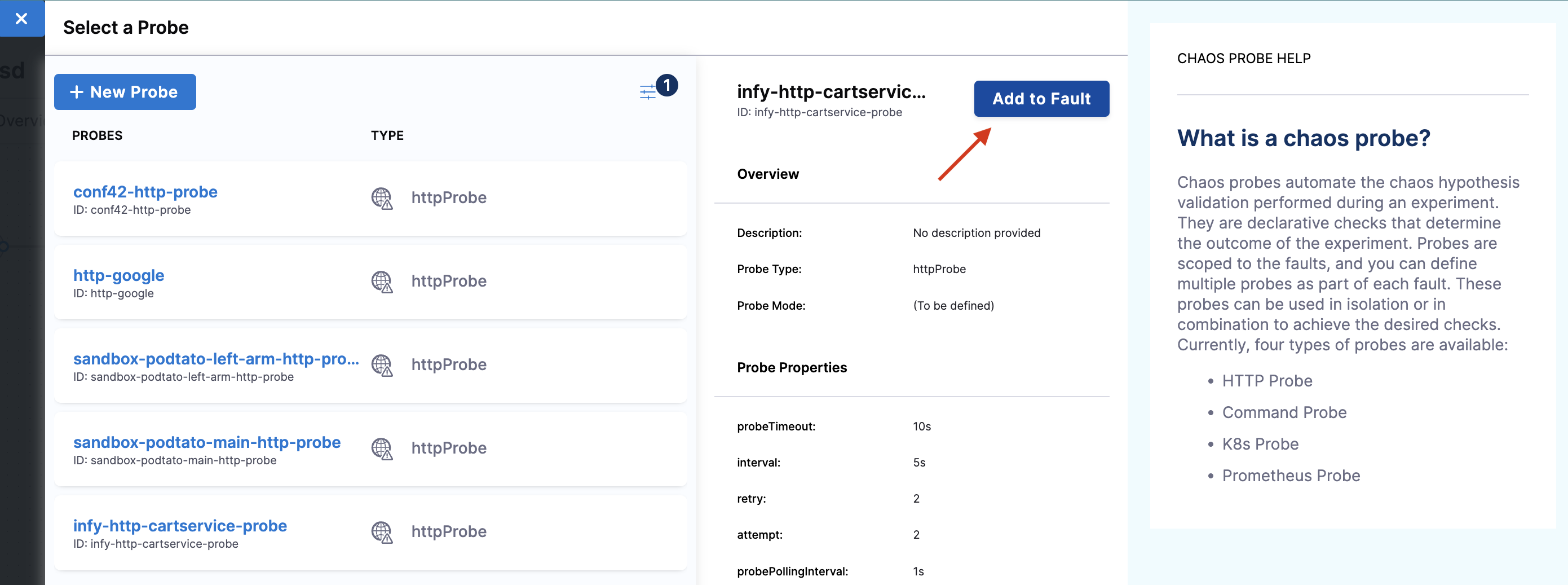This screenshot has width=1568, height=585.
Task: Click the Prometheus Probe list item
Action: pos(1291,476)
